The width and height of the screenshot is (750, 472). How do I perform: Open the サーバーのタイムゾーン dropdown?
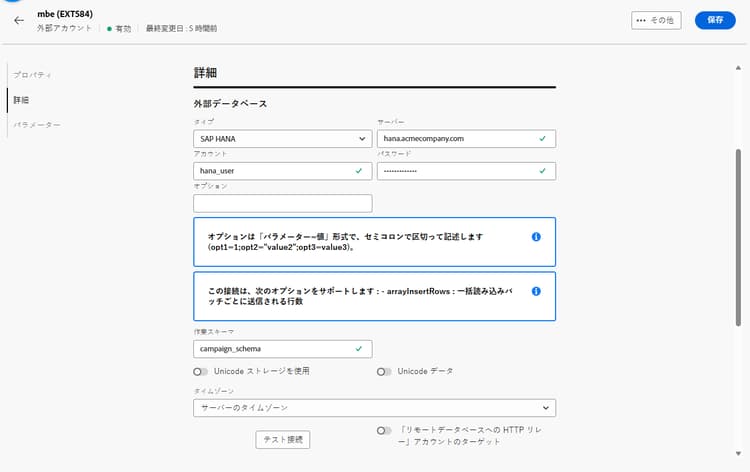click(375, 408)
